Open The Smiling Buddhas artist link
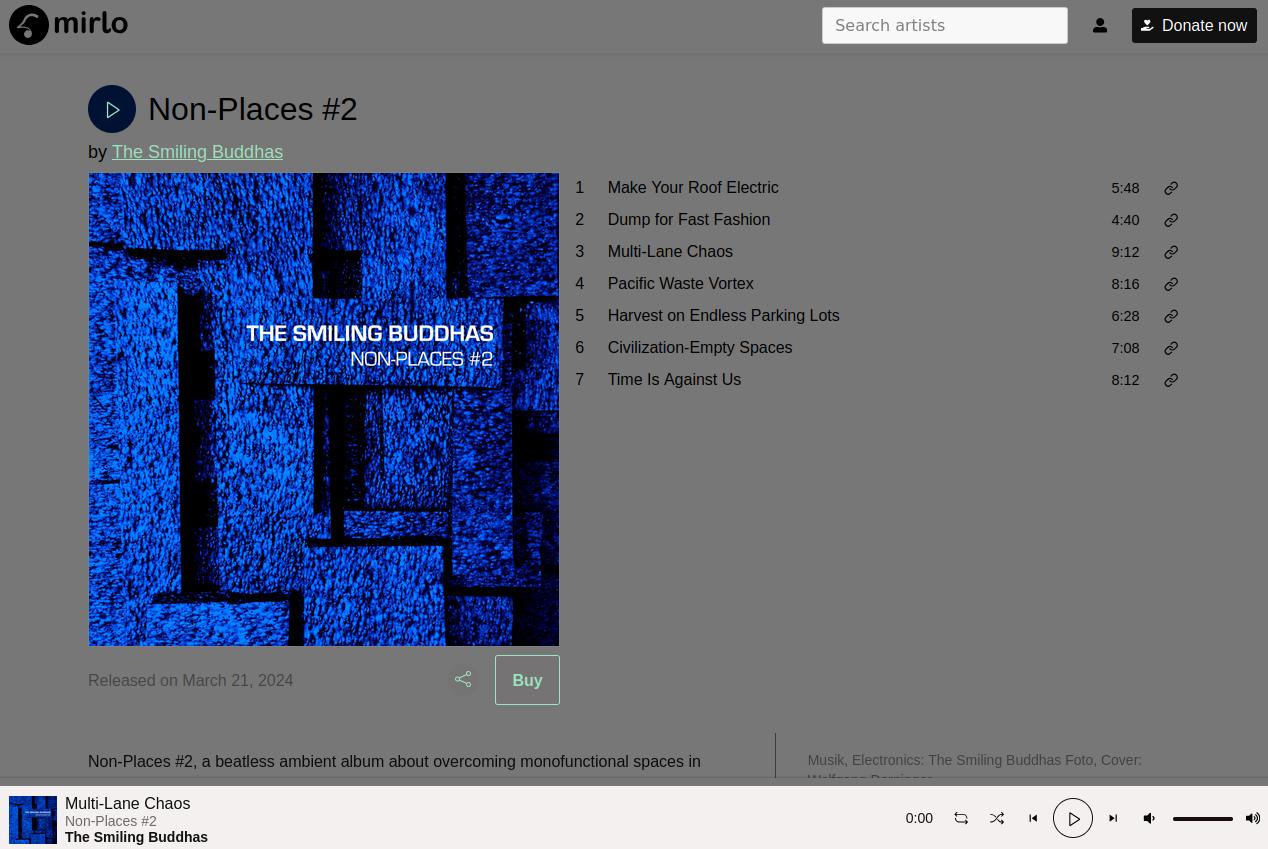1268x849 pixels. 197,152
